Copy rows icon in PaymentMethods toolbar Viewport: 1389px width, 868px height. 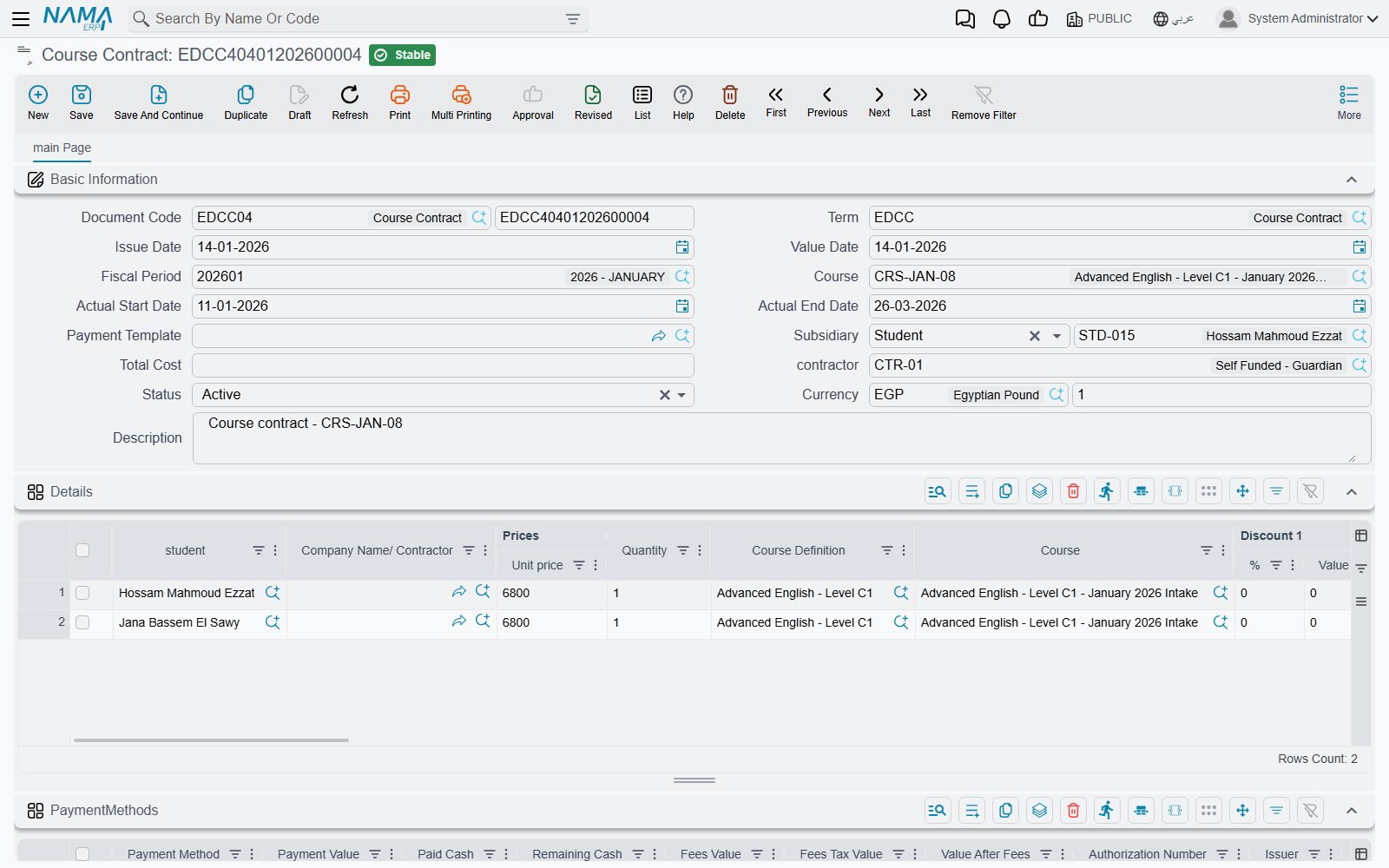pyautogui.click(x=1005, y=810)
